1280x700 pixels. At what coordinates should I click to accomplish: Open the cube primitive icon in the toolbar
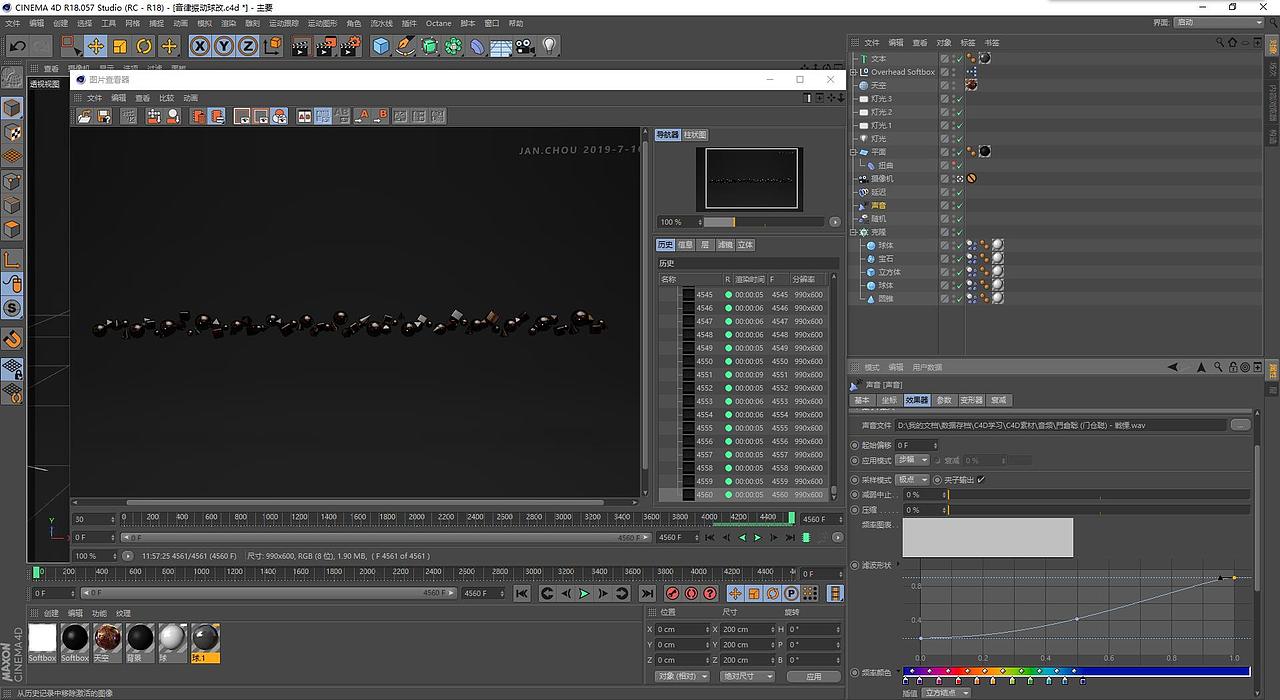coord(382,46)
